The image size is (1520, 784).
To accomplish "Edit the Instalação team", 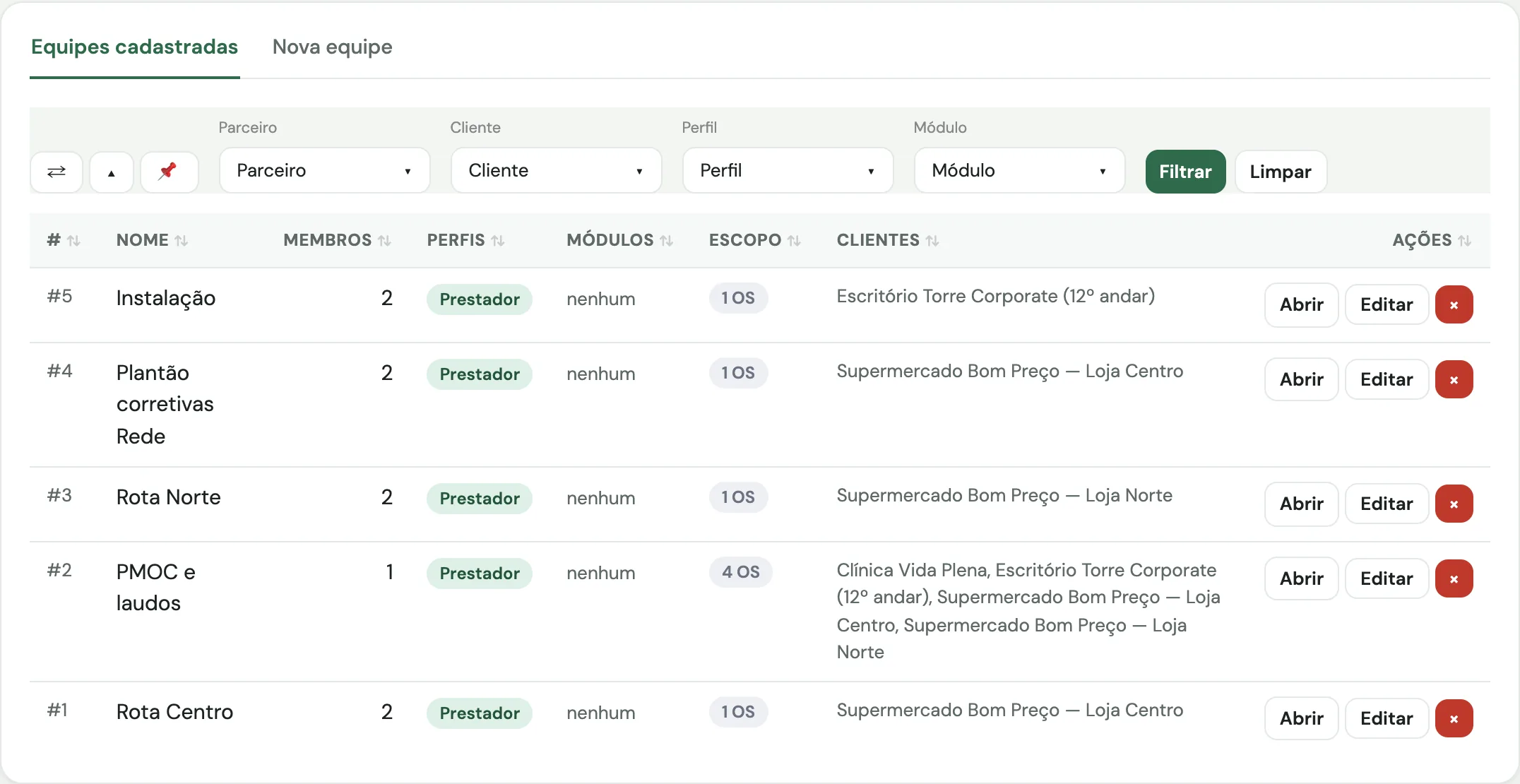I will pyautogui.click(x=1387, y=304).
